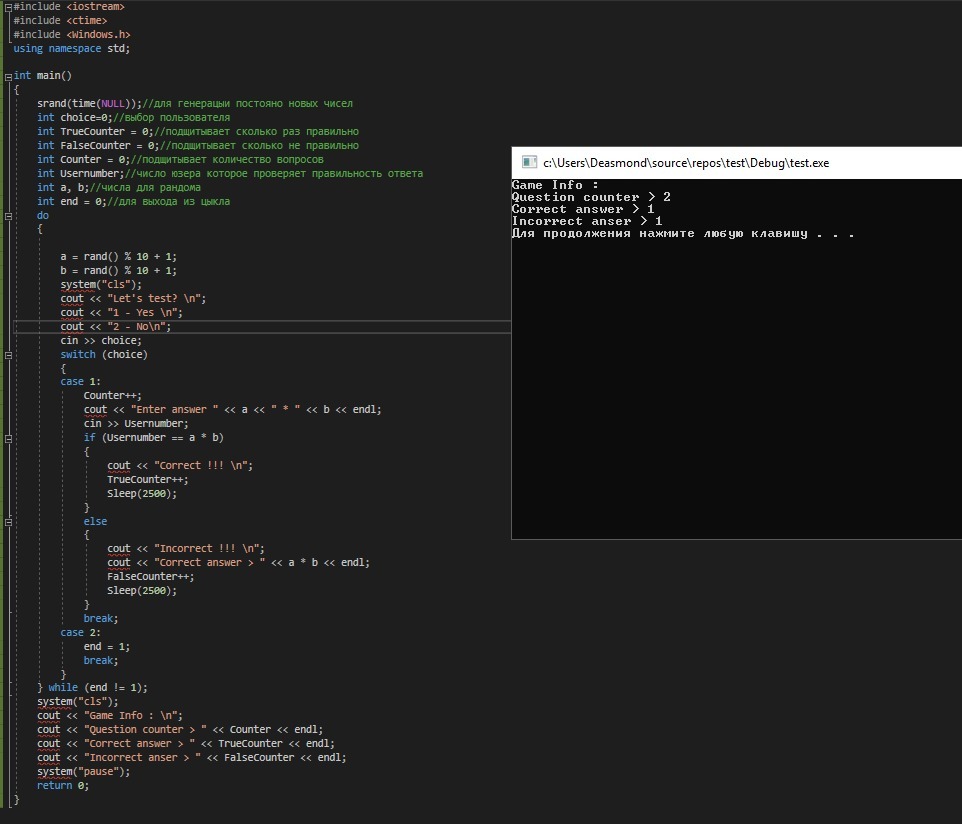The image size is (962, 824).
Task: Click the 'case 1:' label
Action: pyautogui.click(x=80, y=382)
